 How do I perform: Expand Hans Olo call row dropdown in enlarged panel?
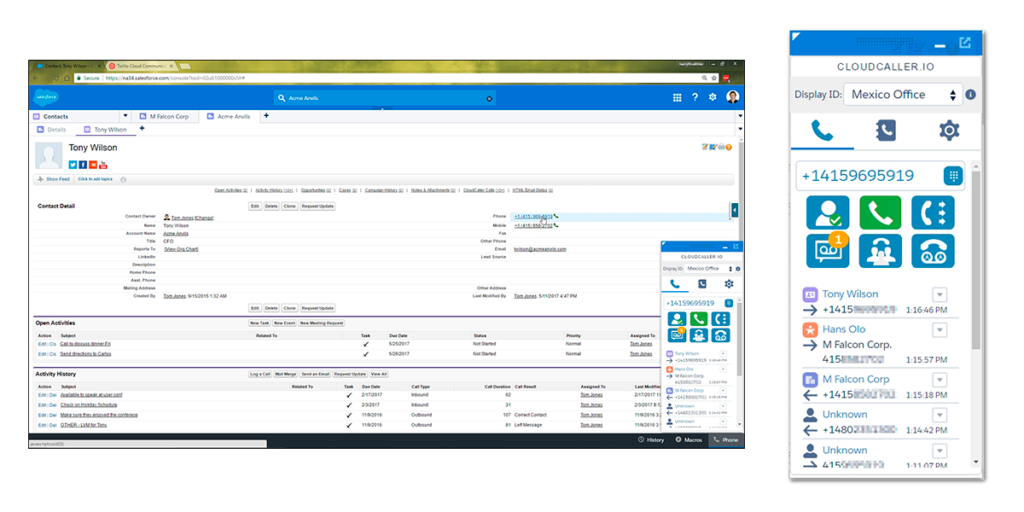click(x=939, y=329)
